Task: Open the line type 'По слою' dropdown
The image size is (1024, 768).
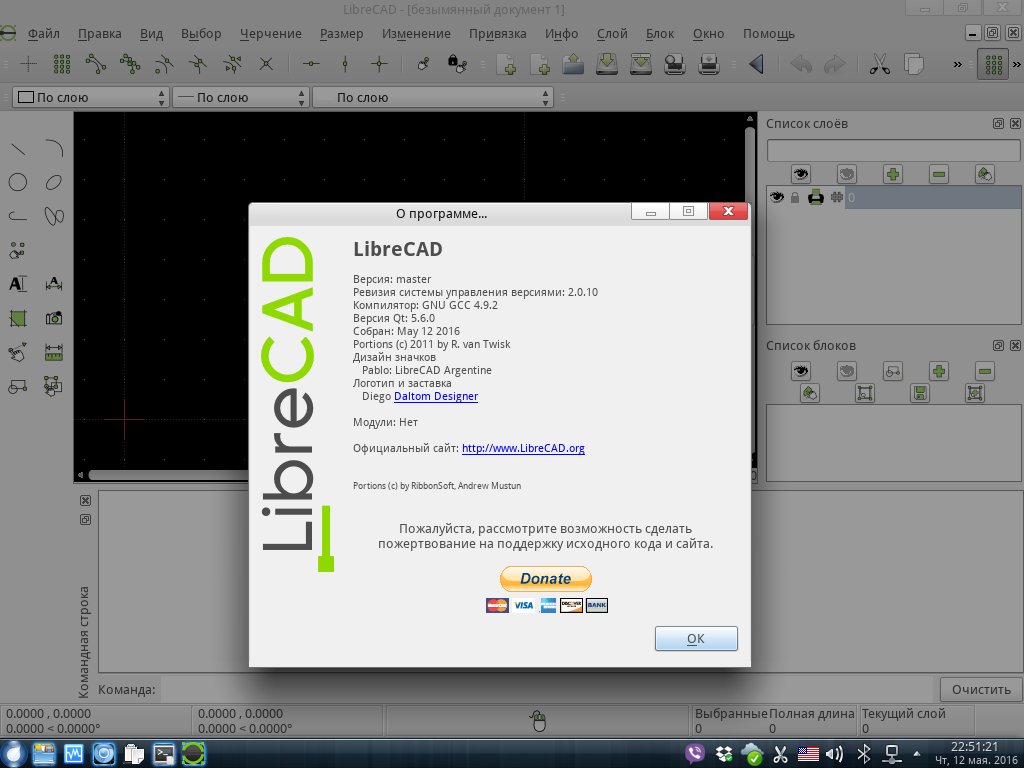Action: tap(433, 97)
